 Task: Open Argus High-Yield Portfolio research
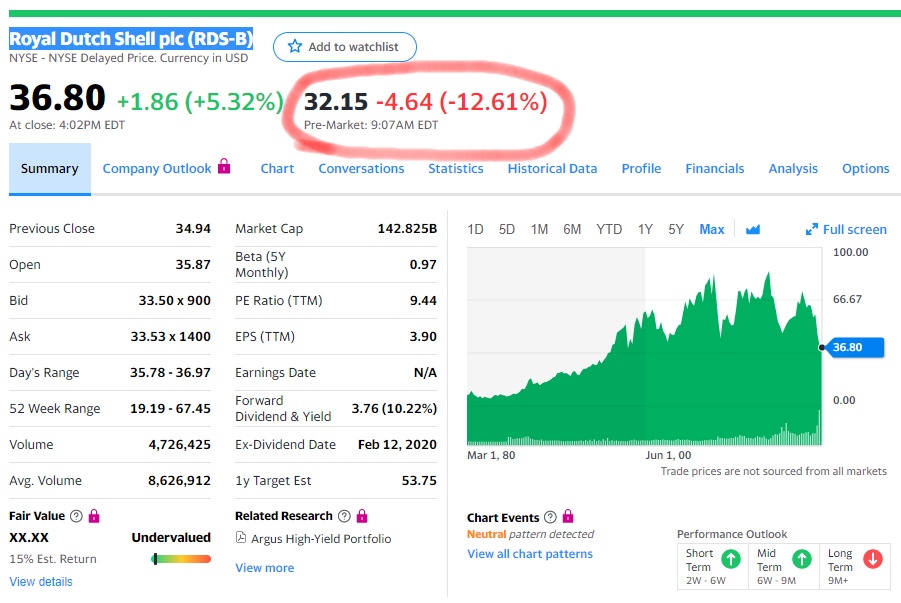(x=321, y=539)
